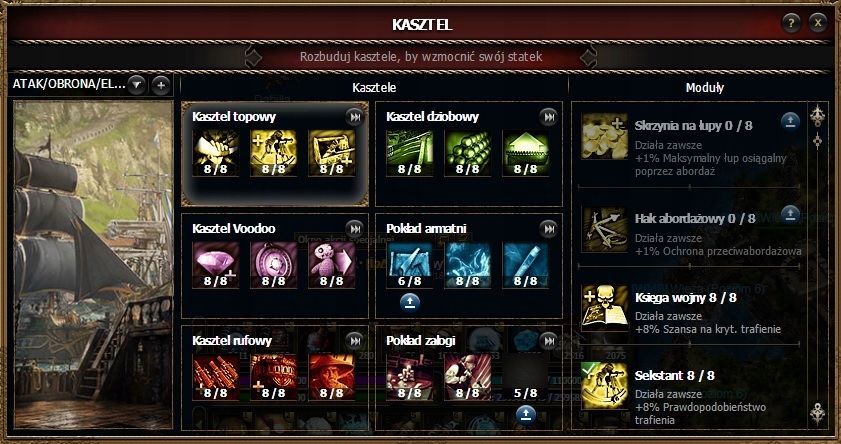Add a new preset with the plus button

160,85
